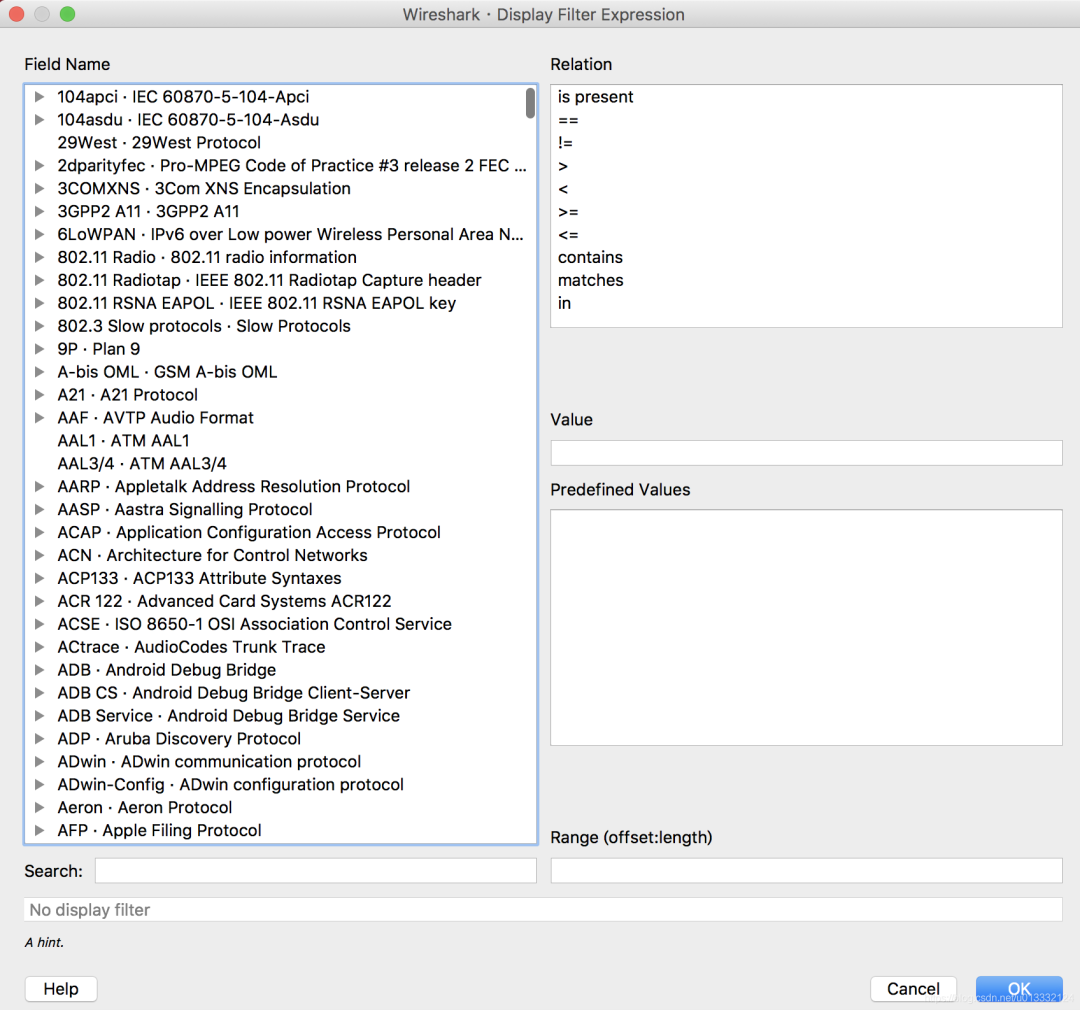Click the Range offset:length field
The height and width of the screenshot is (1010, 1080).
pos(806,871)
